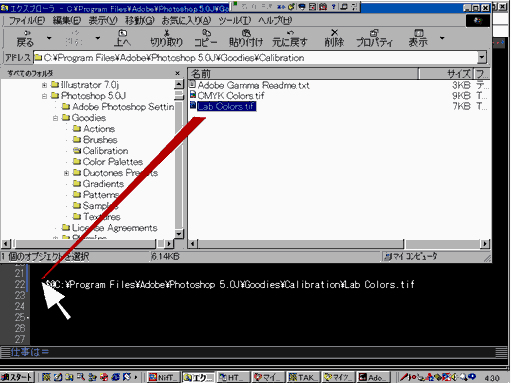Click the Undo (元に戻す) toolbar icon
Viewport: 511px width, 383px height.
point(290,38)
